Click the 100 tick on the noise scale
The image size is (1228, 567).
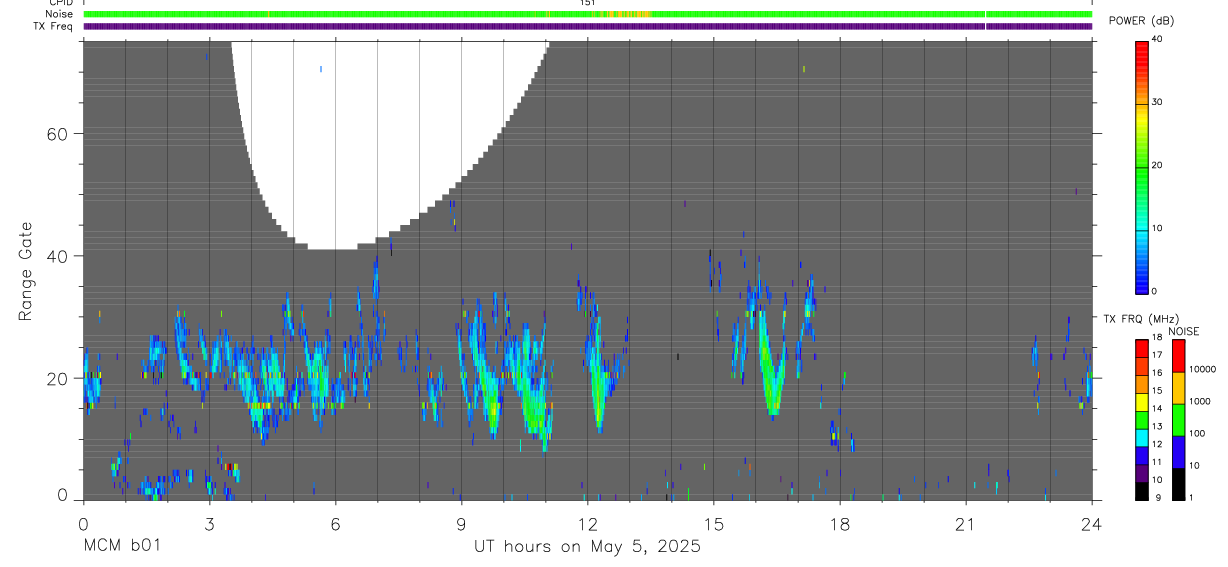(1199, 433)
